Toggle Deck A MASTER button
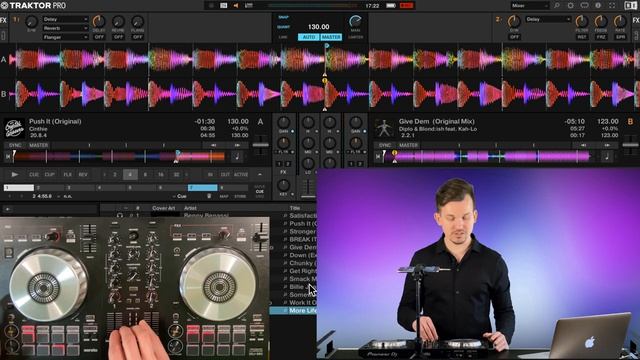Viewport: 640px width, 360px height. point(38,145)
